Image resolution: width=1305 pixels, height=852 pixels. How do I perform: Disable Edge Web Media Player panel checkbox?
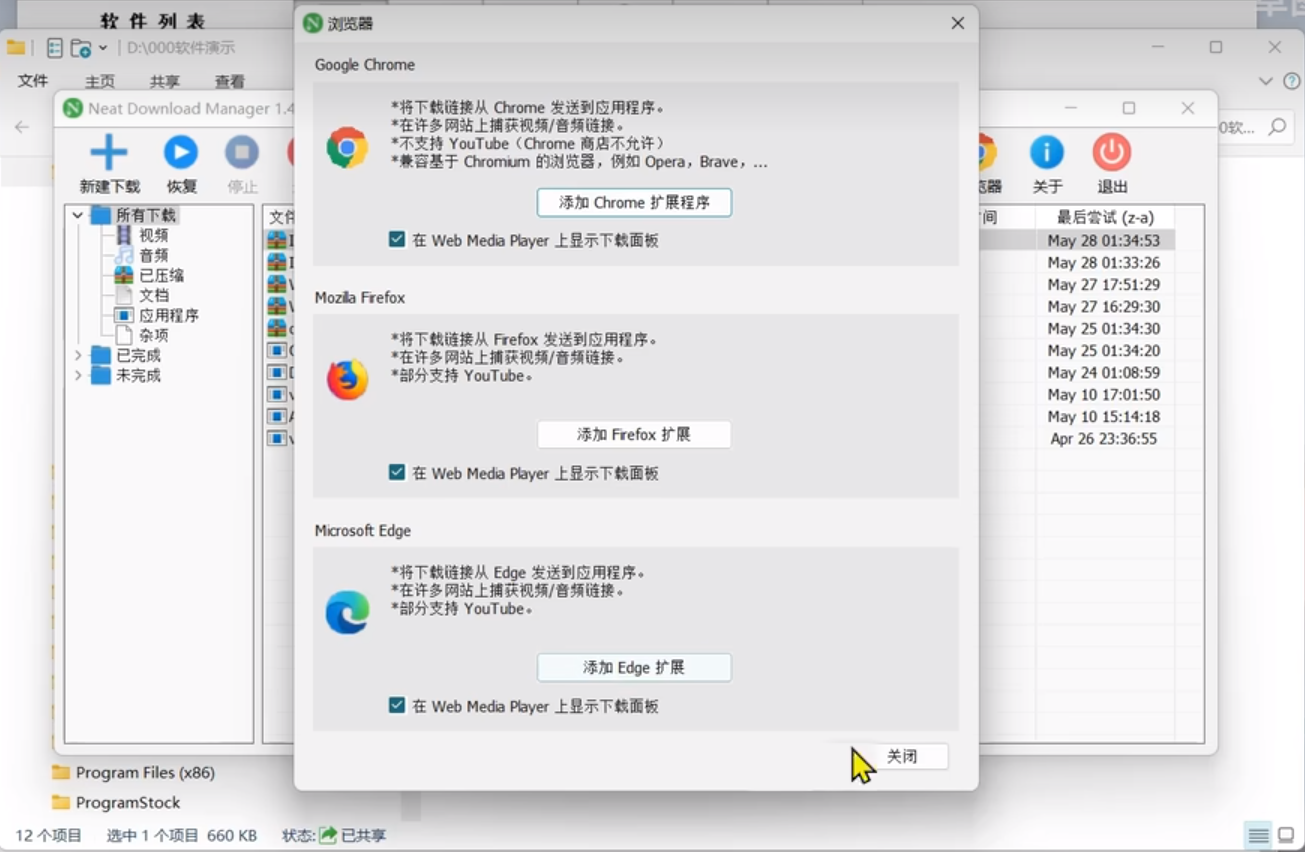[397, 706]
